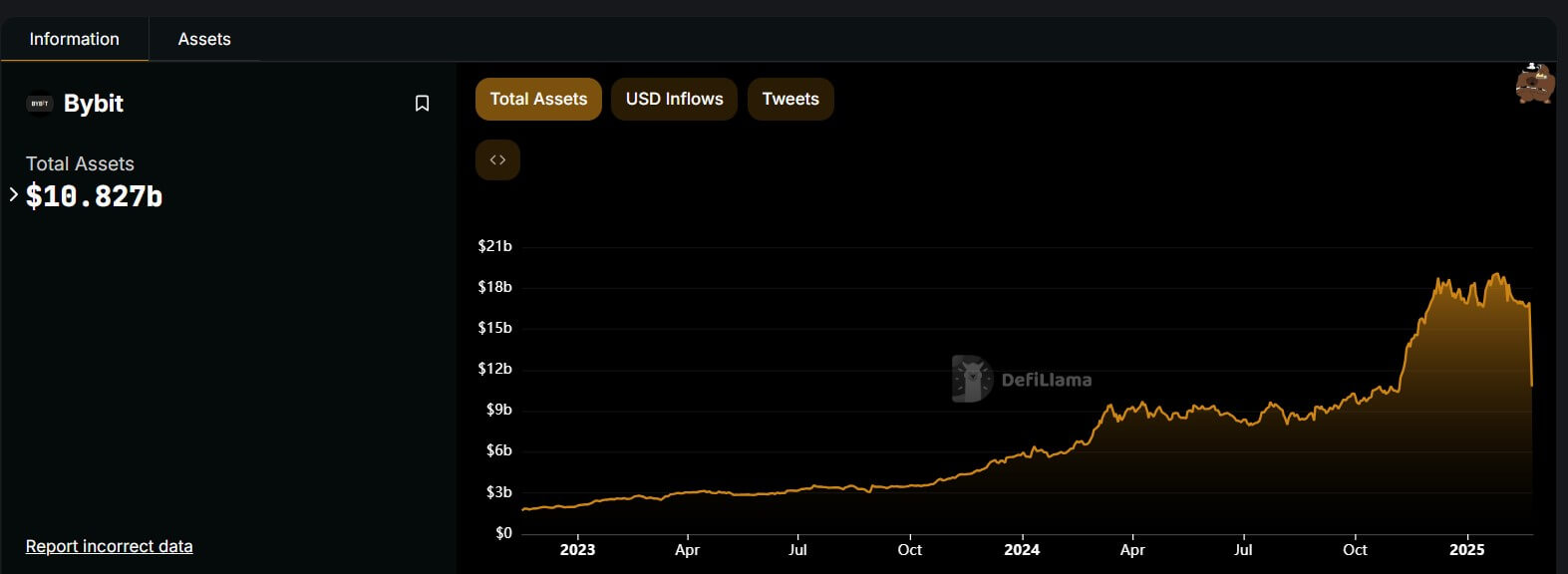Expand the Total Assets breakdown chevron
The image size is (1568, 574).
point(13,194)
